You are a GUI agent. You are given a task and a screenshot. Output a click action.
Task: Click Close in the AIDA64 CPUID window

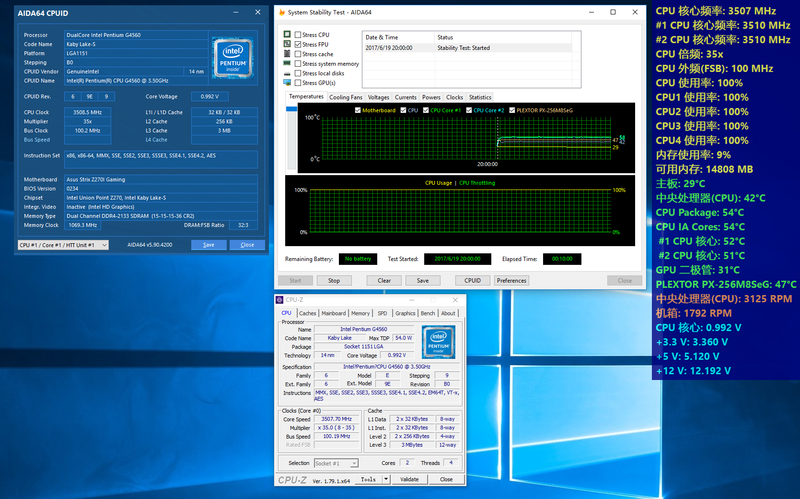tap(247, 245)
